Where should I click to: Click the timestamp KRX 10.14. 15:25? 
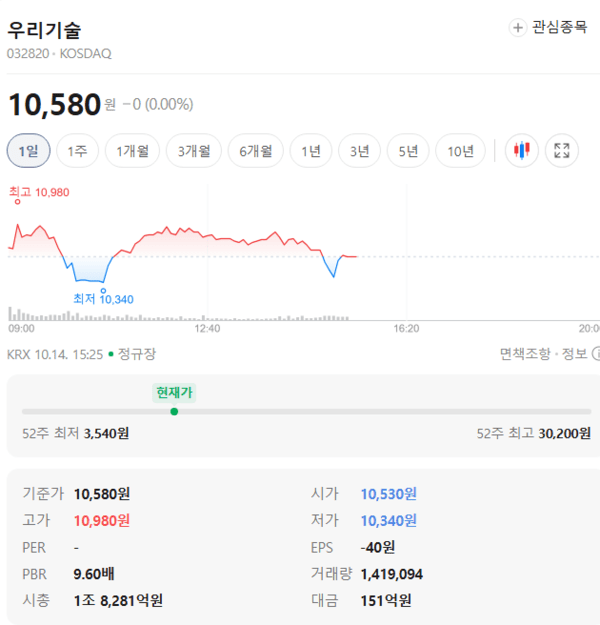(x=55, y=354)
